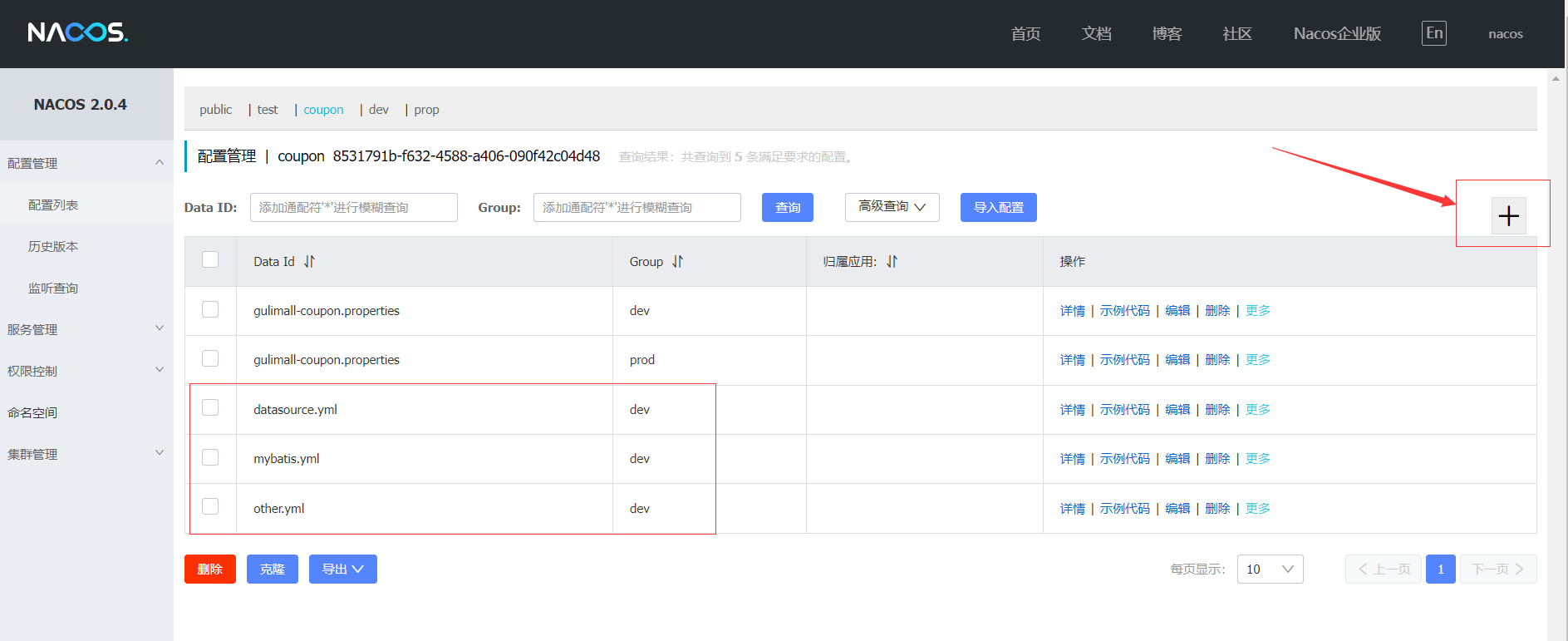Switch to the coupon namespace tab
The width and height of the screenshot is (1568, 641).
(323, 109)
